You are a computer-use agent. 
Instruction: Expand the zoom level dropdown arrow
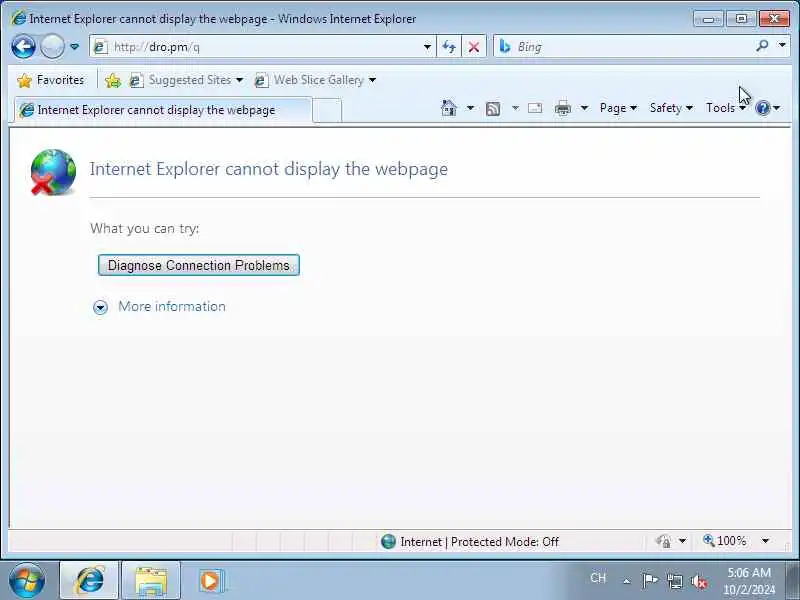click(765, 541)
